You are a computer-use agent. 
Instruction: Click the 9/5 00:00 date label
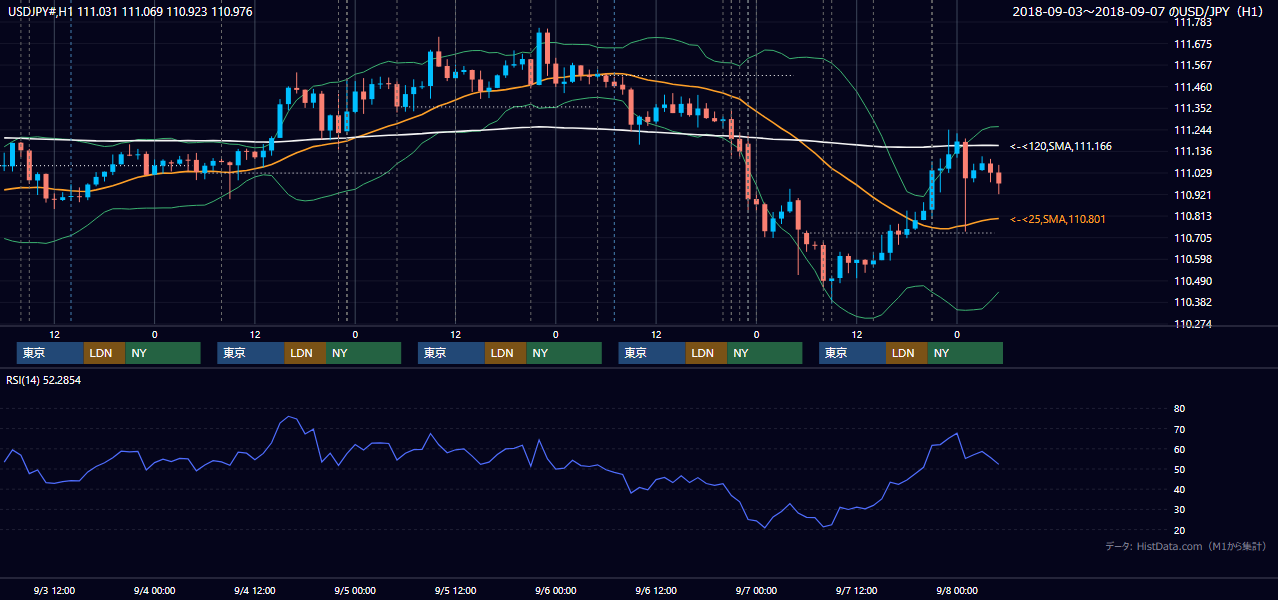point(355,590)
